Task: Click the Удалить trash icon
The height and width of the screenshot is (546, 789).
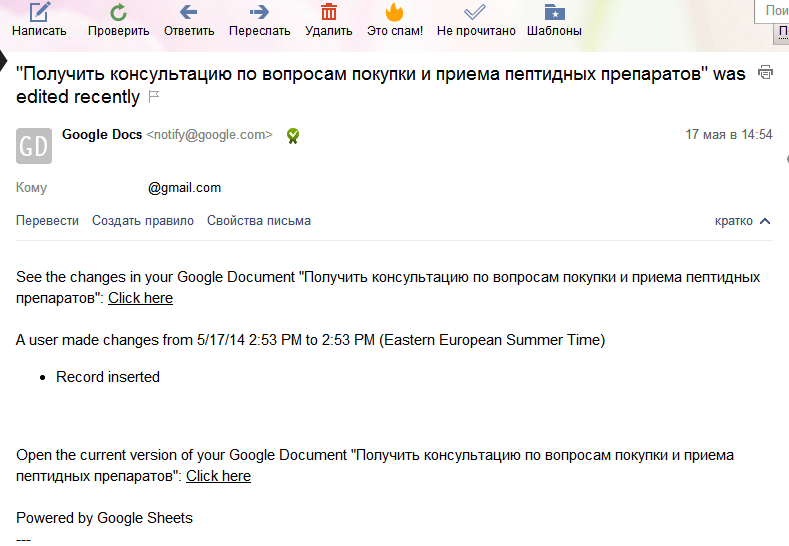Action: point(329,12)
